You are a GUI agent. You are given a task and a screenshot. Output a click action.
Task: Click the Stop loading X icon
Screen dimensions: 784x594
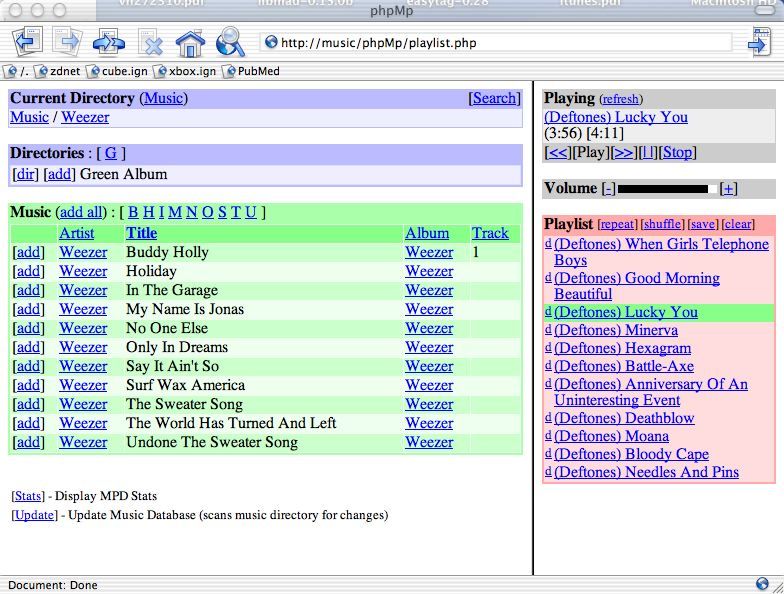pyautogui.click(x=151, y=42)
